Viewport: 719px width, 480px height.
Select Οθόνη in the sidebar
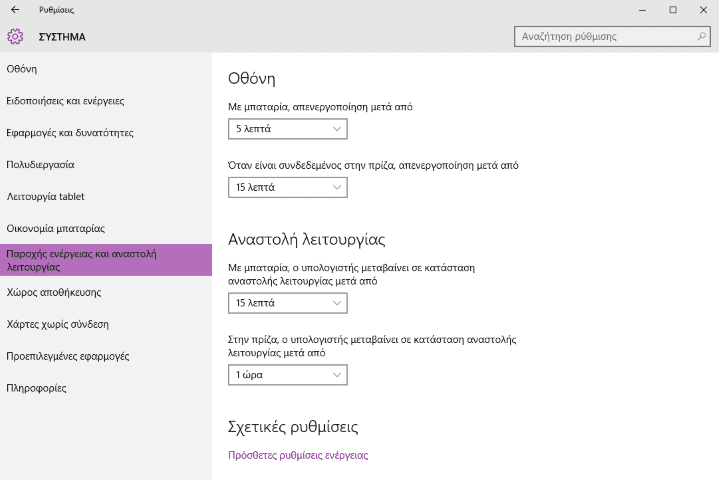coord(22,69)
